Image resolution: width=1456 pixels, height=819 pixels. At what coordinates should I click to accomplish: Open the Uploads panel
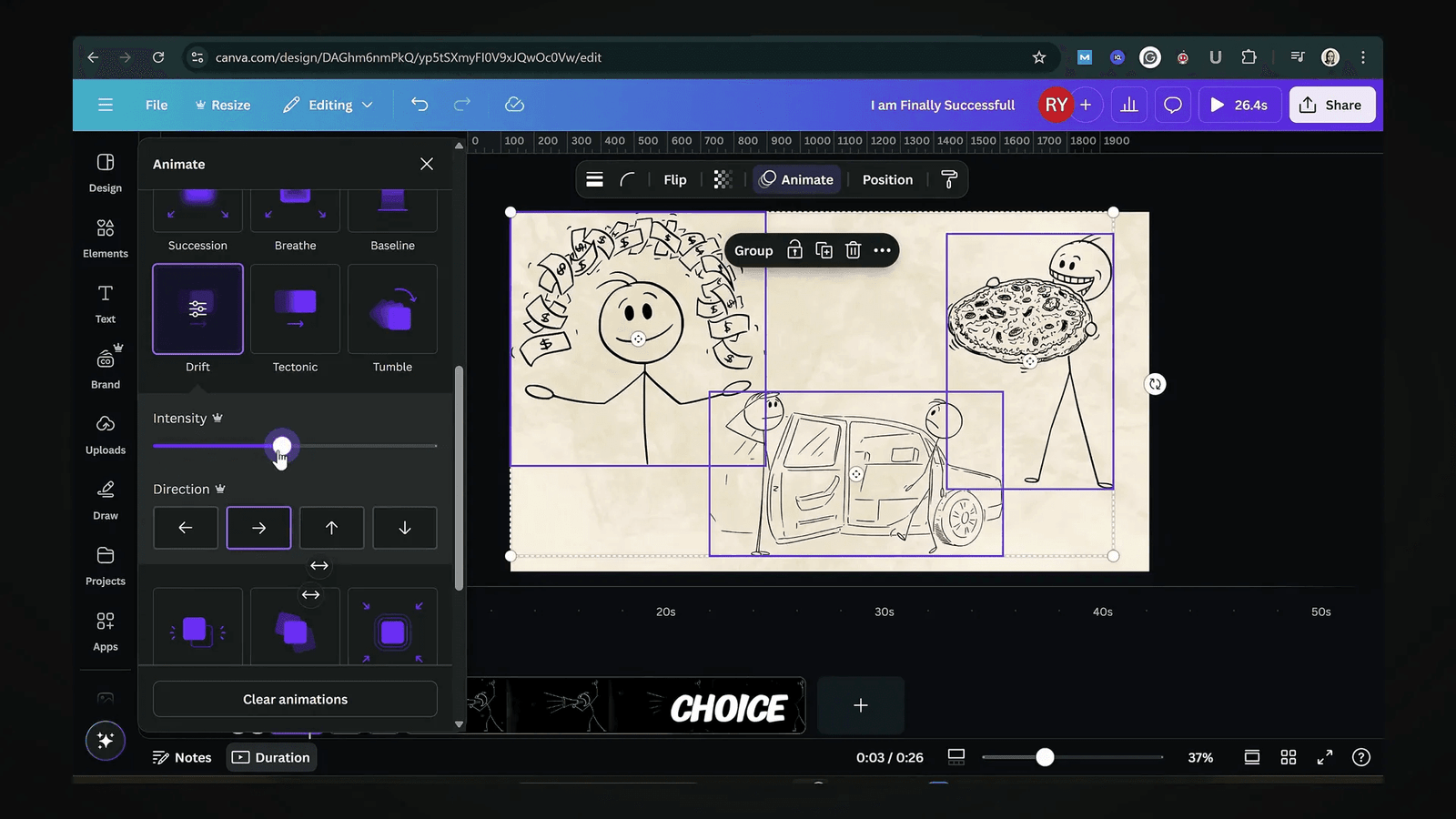(105, 435)
